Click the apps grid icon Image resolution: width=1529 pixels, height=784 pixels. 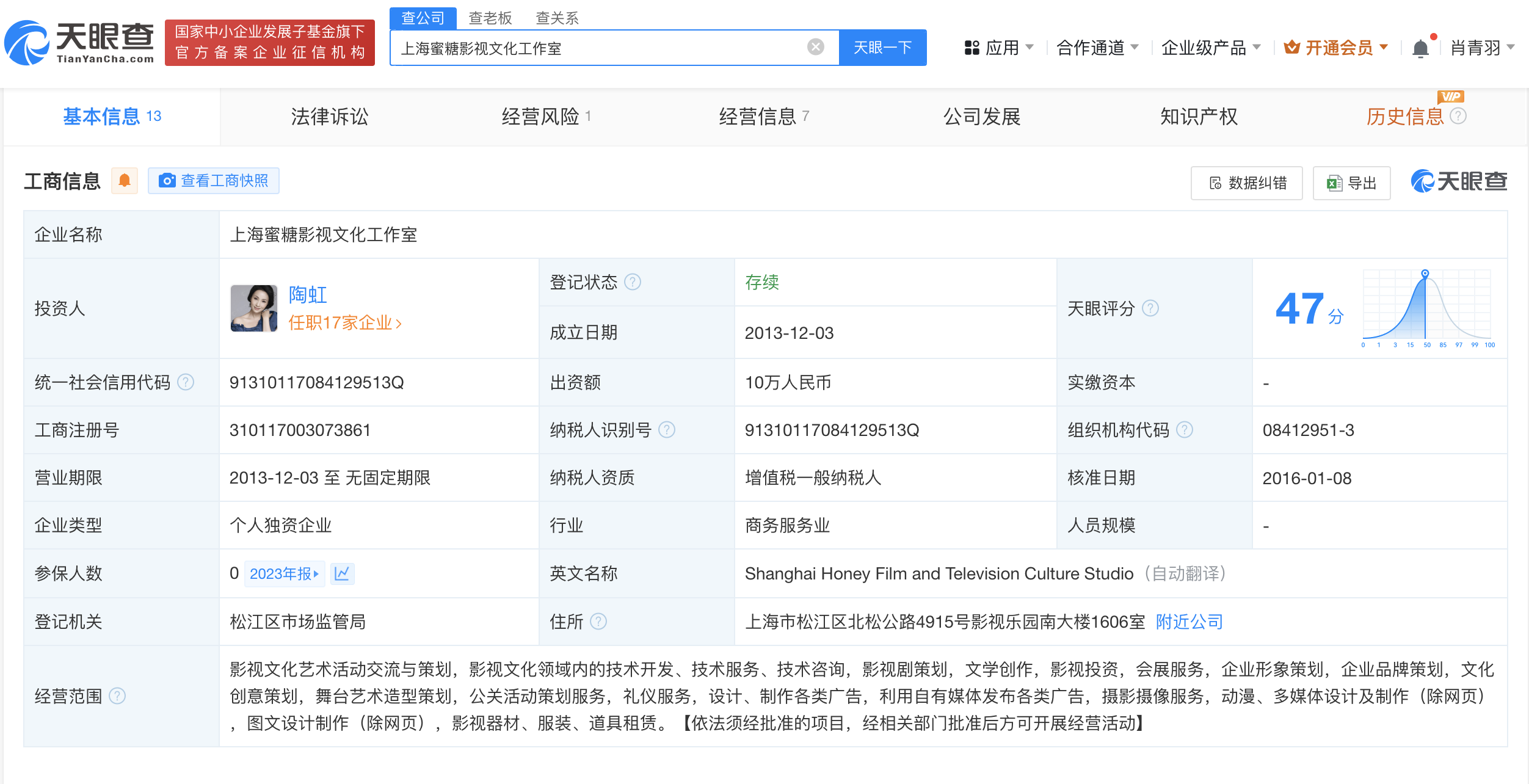coord(972,48)
